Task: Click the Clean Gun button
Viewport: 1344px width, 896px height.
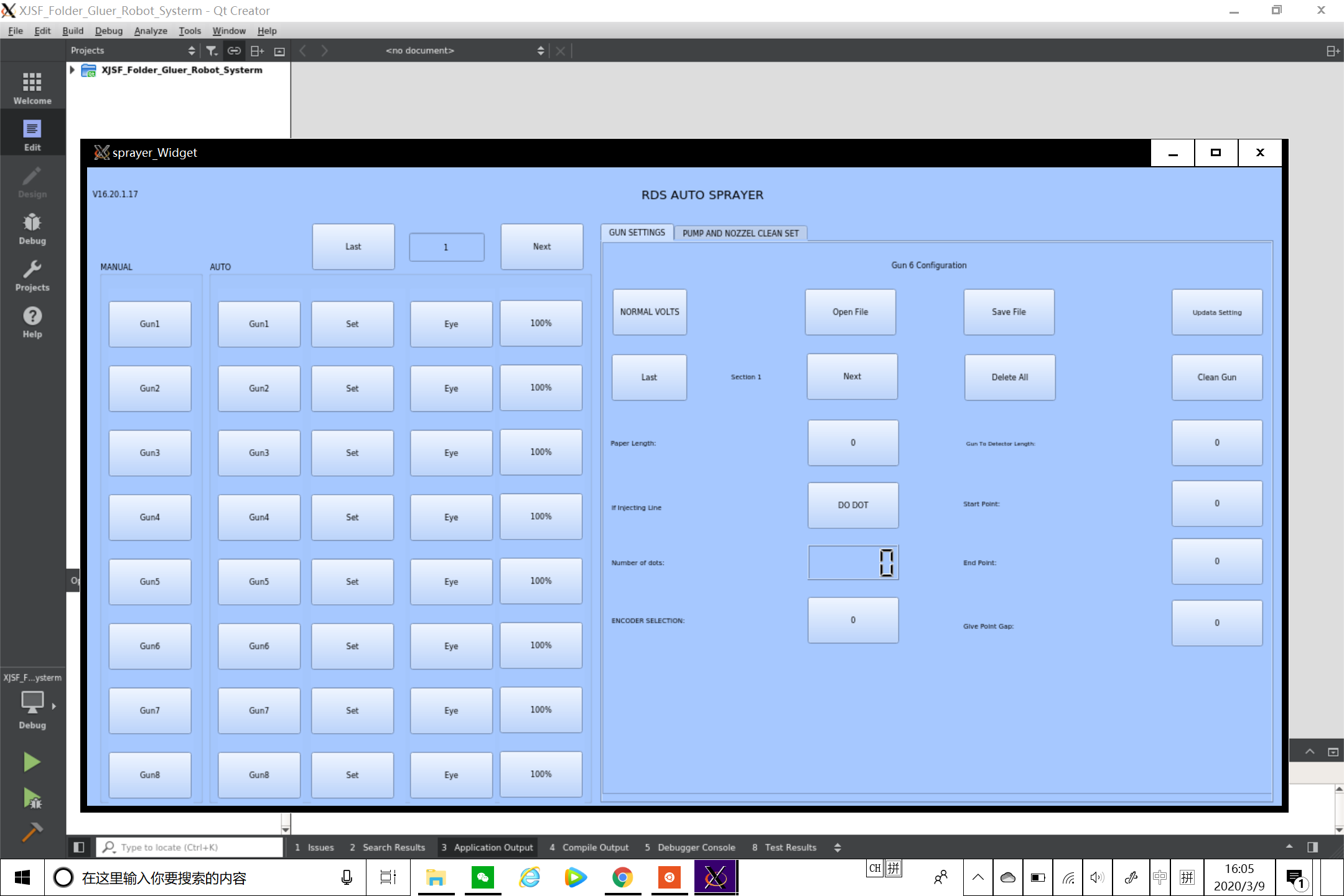Action: (1216, 377)
